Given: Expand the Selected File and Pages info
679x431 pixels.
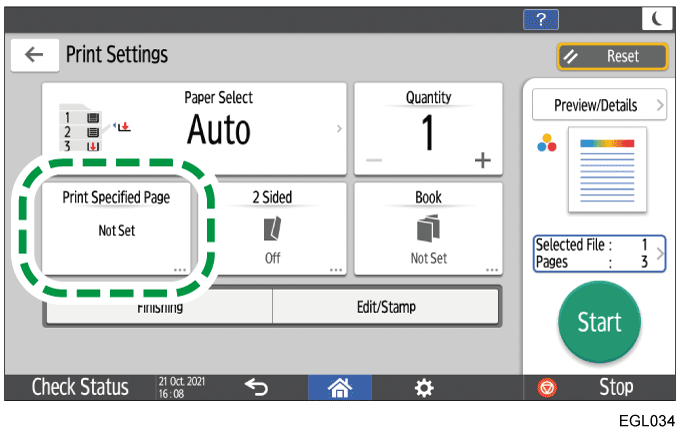Looking at the screenshot, I should 598,251.
